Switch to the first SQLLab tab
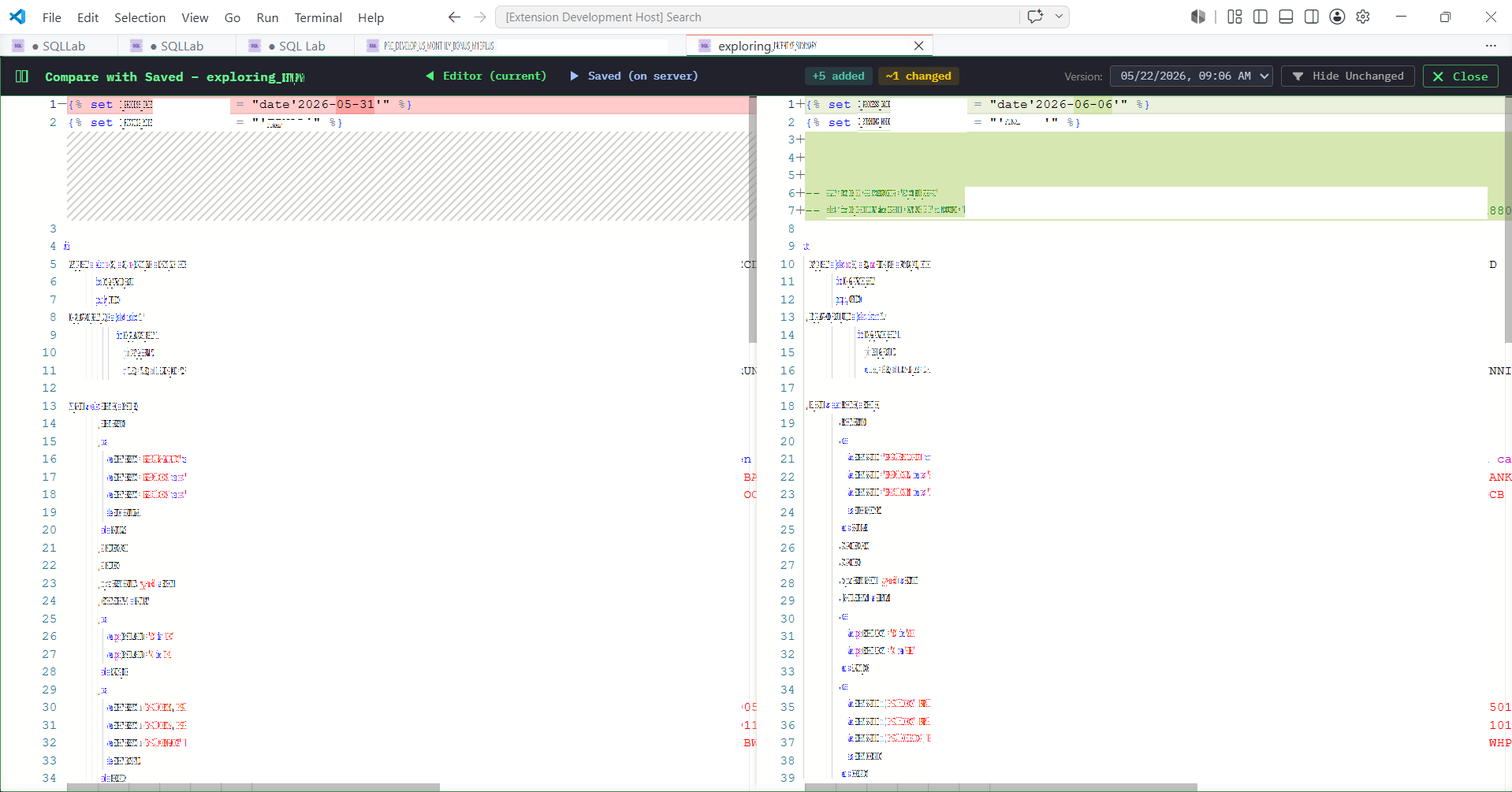1512x792 pixels. click(x=59, y=46)
